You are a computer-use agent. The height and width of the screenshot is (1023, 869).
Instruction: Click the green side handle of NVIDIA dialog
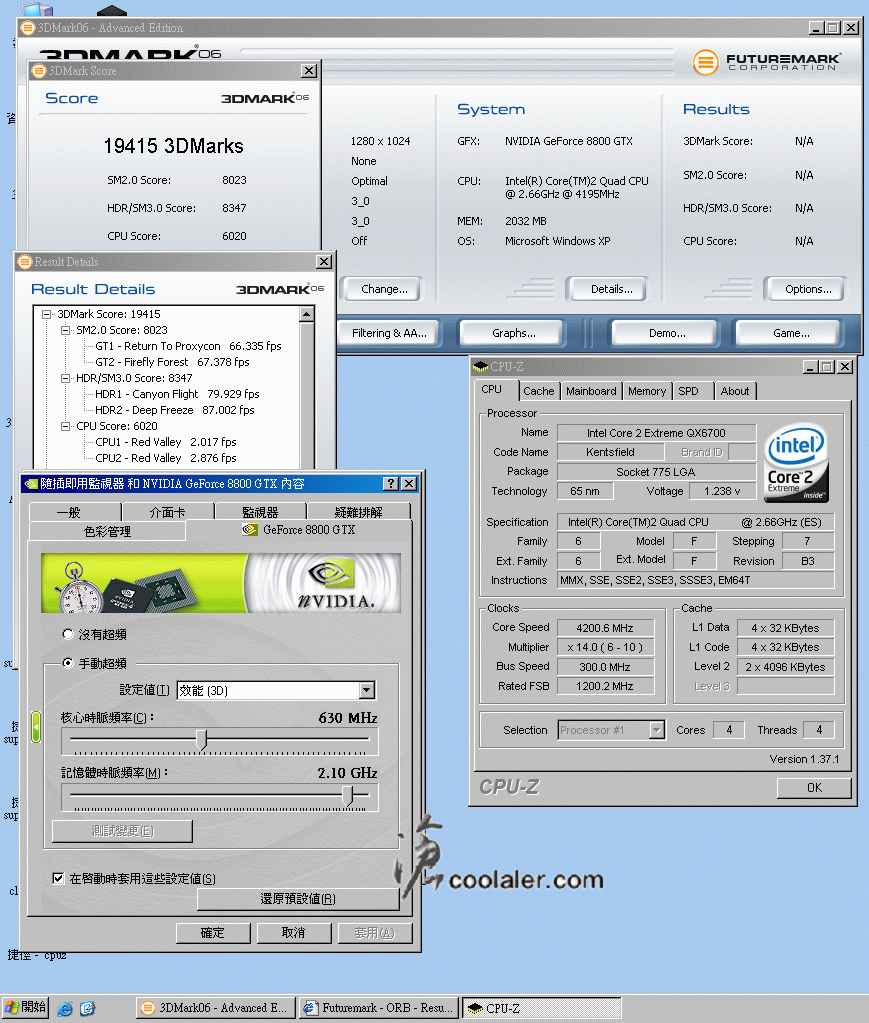tap(36, 726)
